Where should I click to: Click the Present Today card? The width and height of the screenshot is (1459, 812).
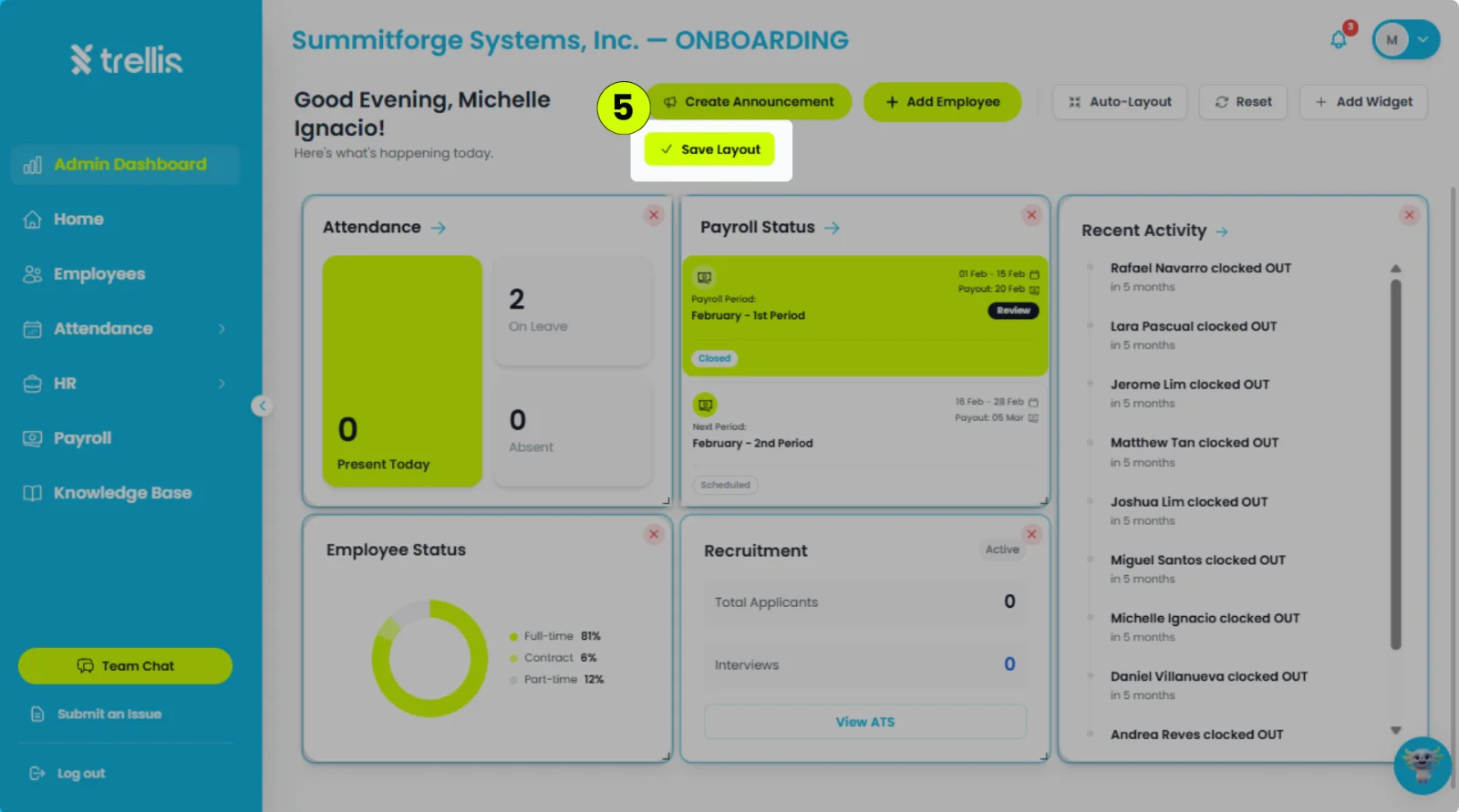click(x=402, y=371)
